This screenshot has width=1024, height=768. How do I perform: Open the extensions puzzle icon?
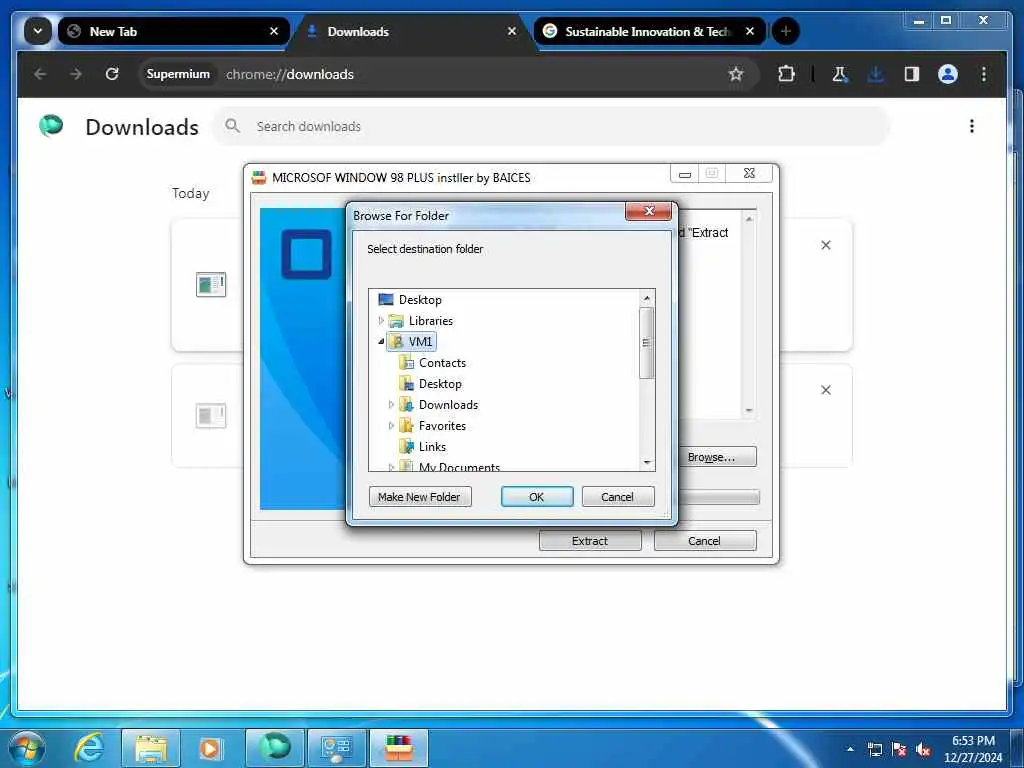[786, 74]
